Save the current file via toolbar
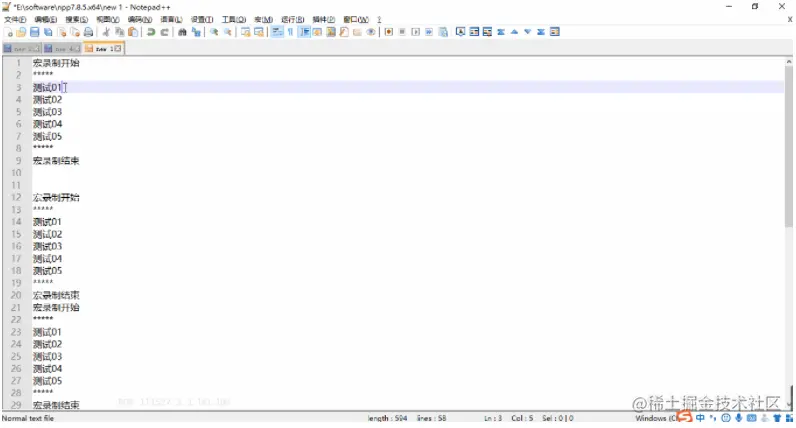Screen dimensions: 796x428 (35, 32)
